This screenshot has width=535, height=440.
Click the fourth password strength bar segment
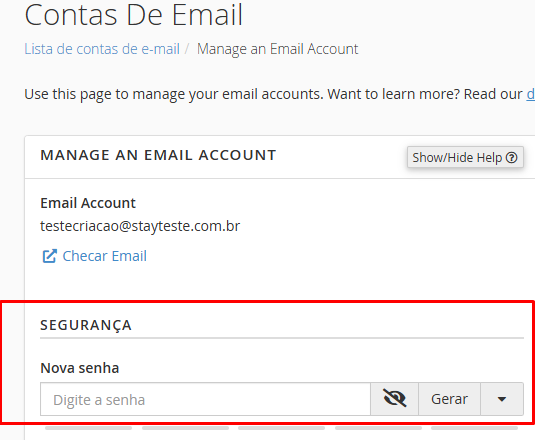(x=378, y=428)
